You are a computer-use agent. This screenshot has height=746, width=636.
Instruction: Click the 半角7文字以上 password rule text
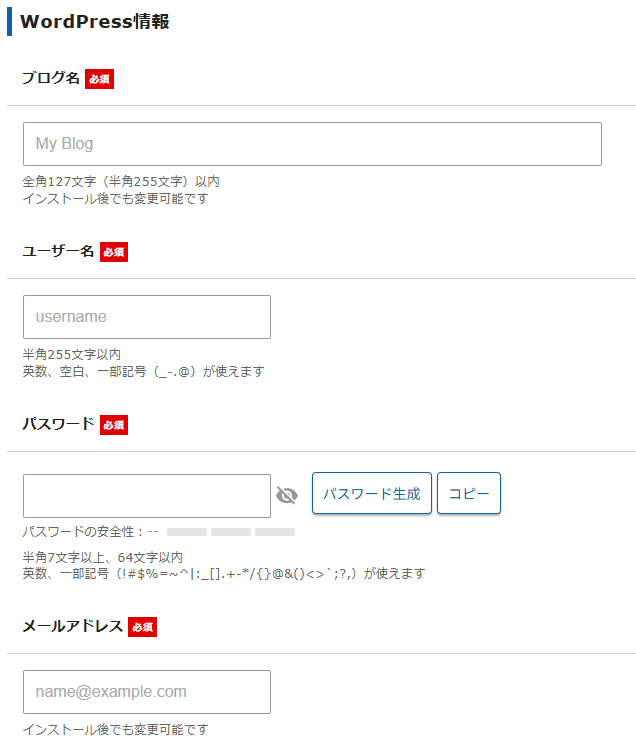(x=103, y=557)
